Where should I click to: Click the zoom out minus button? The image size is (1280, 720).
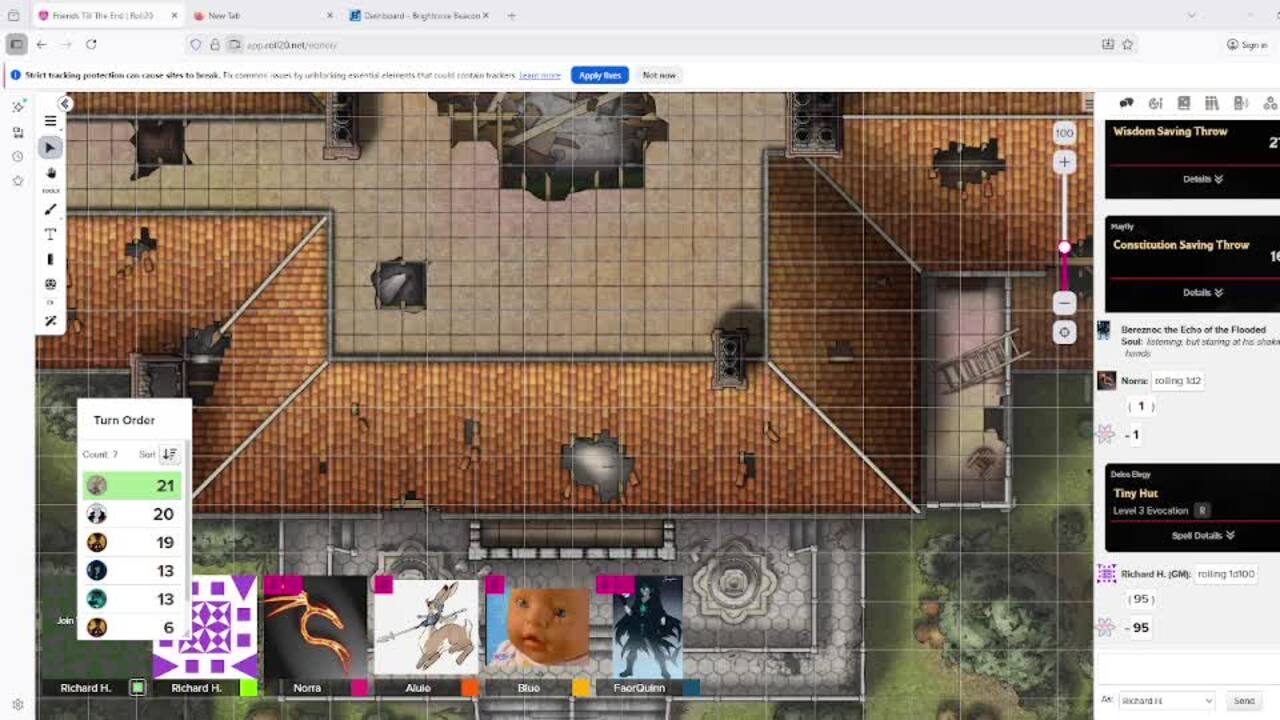(1064, 302)
